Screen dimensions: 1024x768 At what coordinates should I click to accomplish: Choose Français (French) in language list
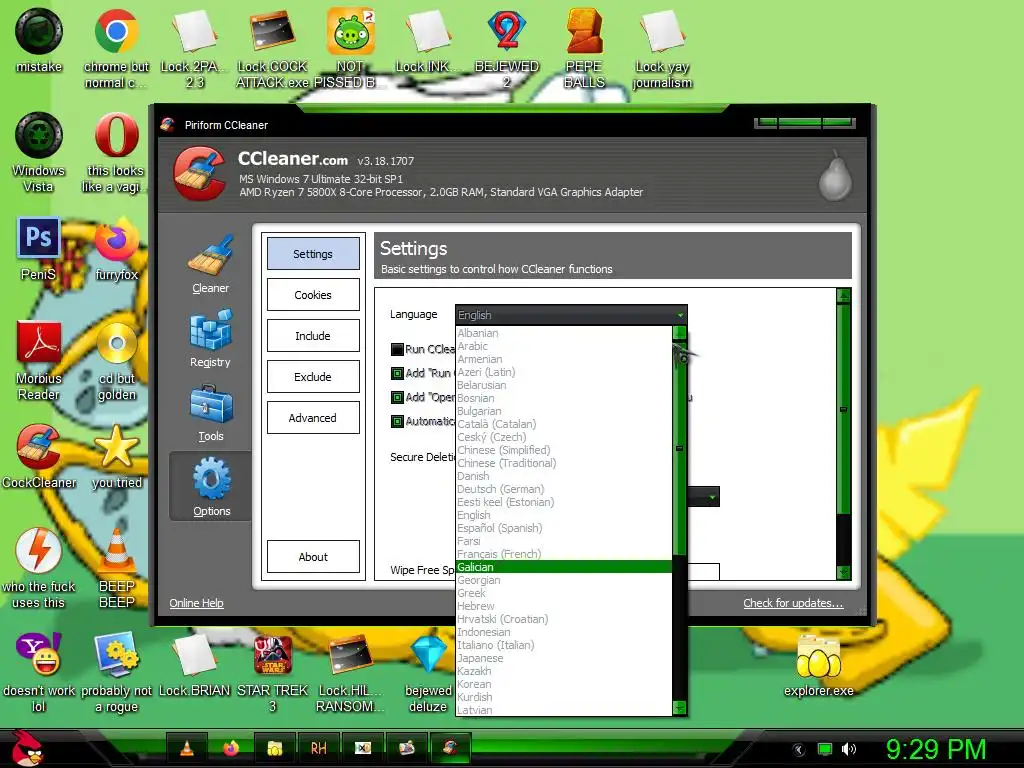coord(564,554)
